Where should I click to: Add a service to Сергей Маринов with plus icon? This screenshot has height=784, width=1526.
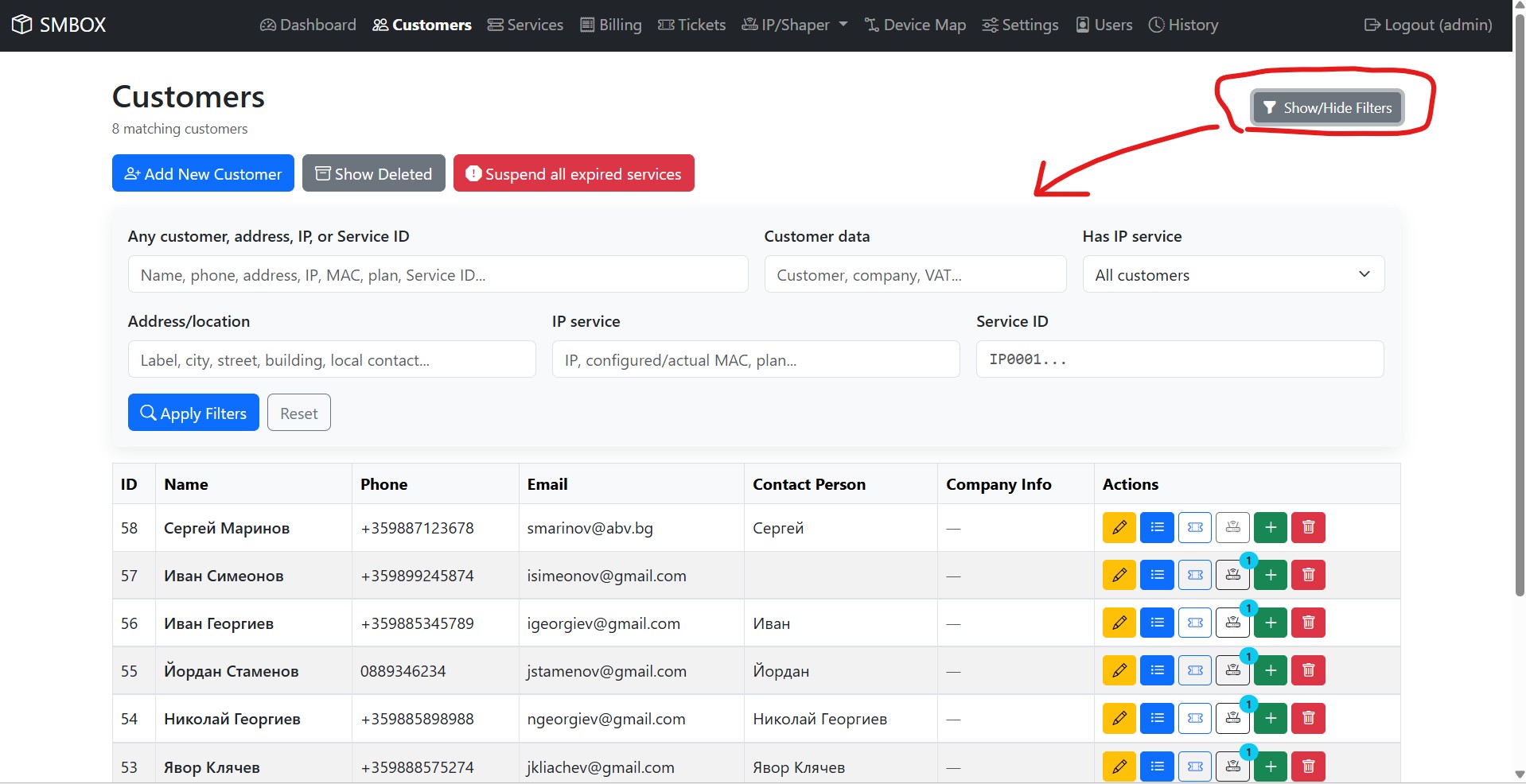(x=1271, y=527)
